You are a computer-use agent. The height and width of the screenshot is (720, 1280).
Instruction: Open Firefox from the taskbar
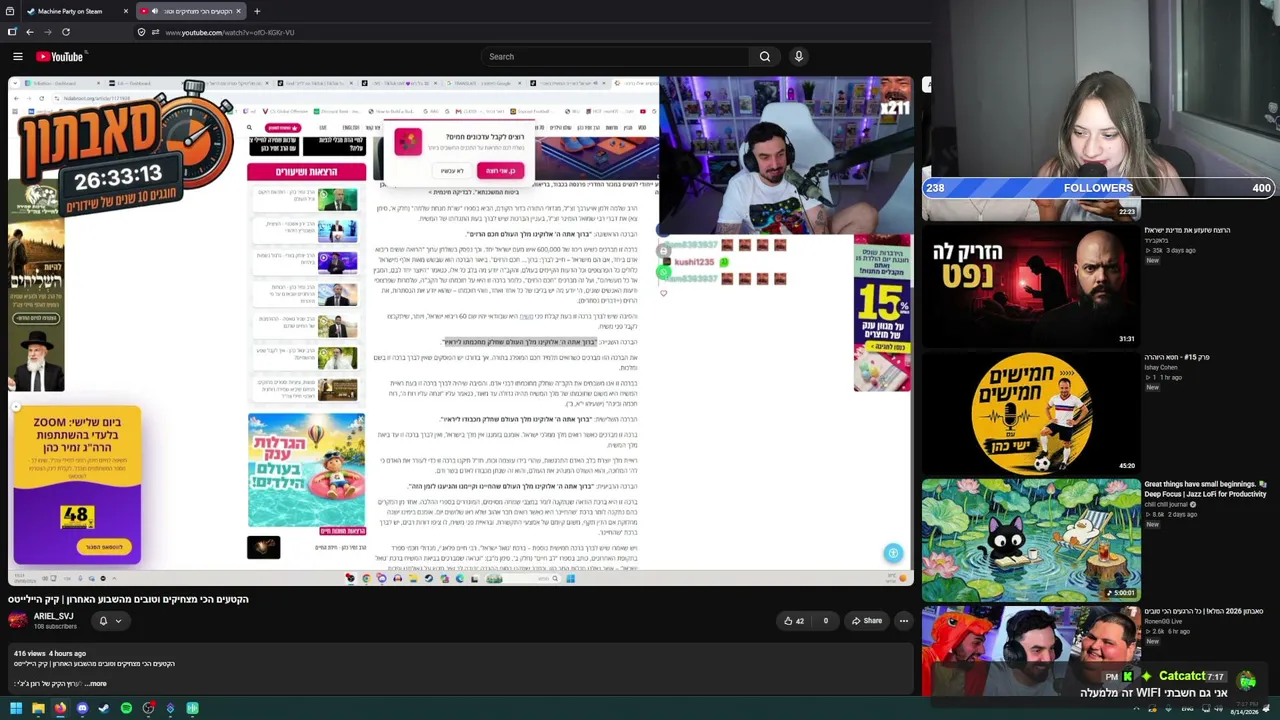[x=60, y=708]
